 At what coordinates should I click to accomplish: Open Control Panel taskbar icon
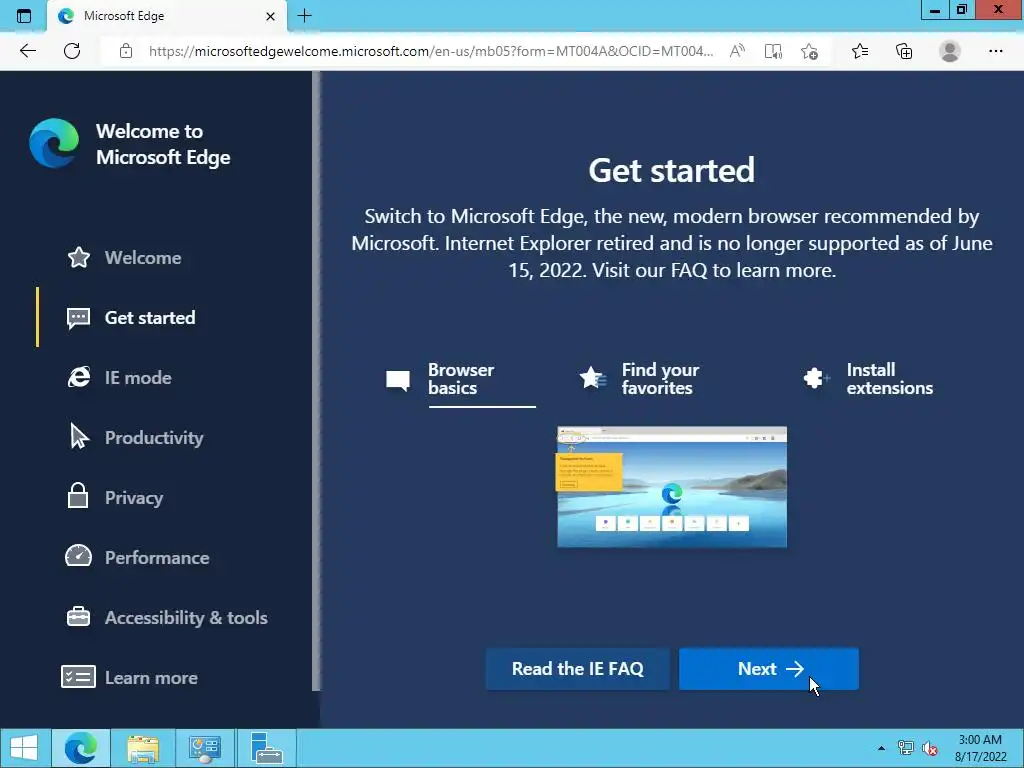pyautogui.click(x=204, y=749)
